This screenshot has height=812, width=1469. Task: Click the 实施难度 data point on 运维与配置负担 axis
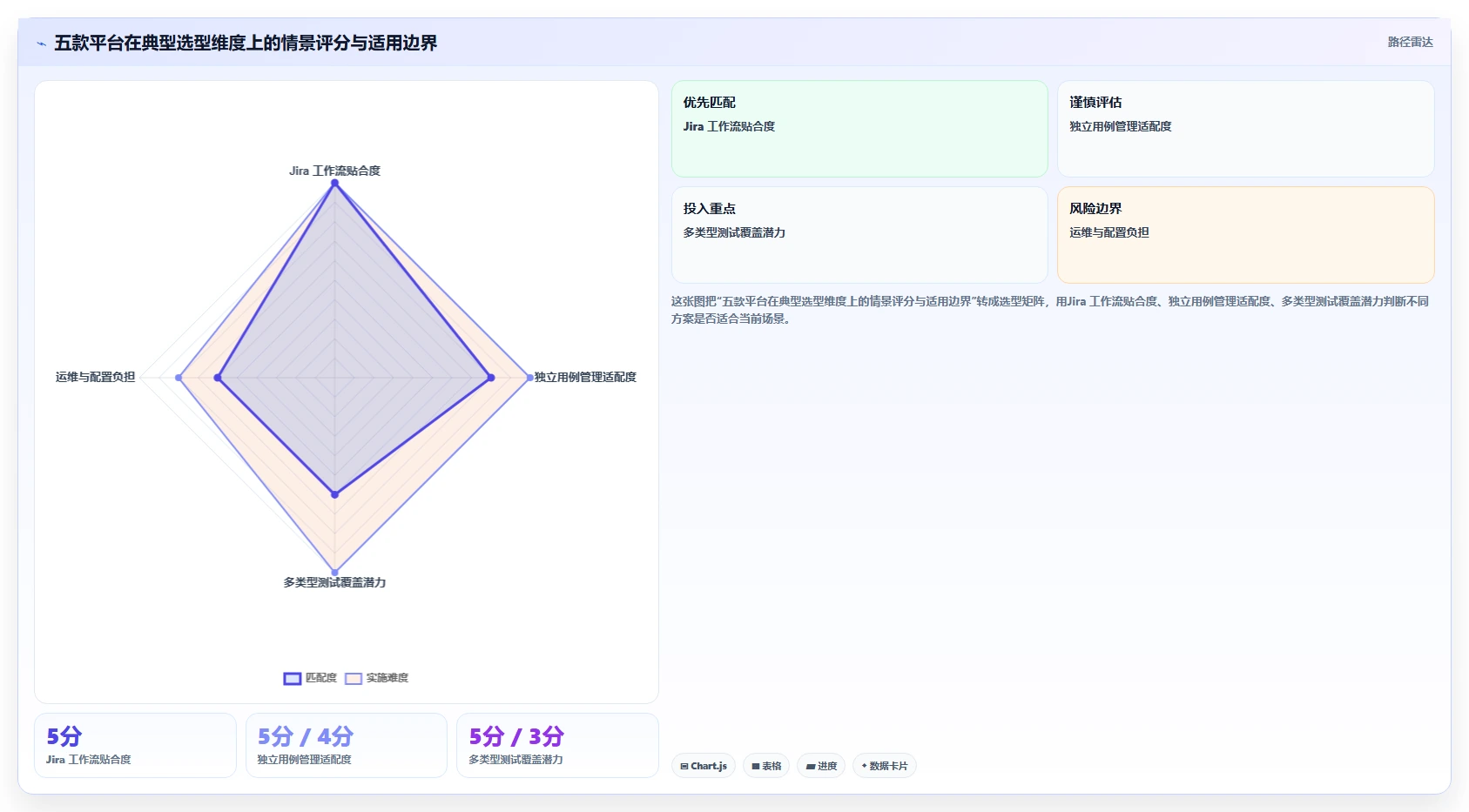coord(179,378)
